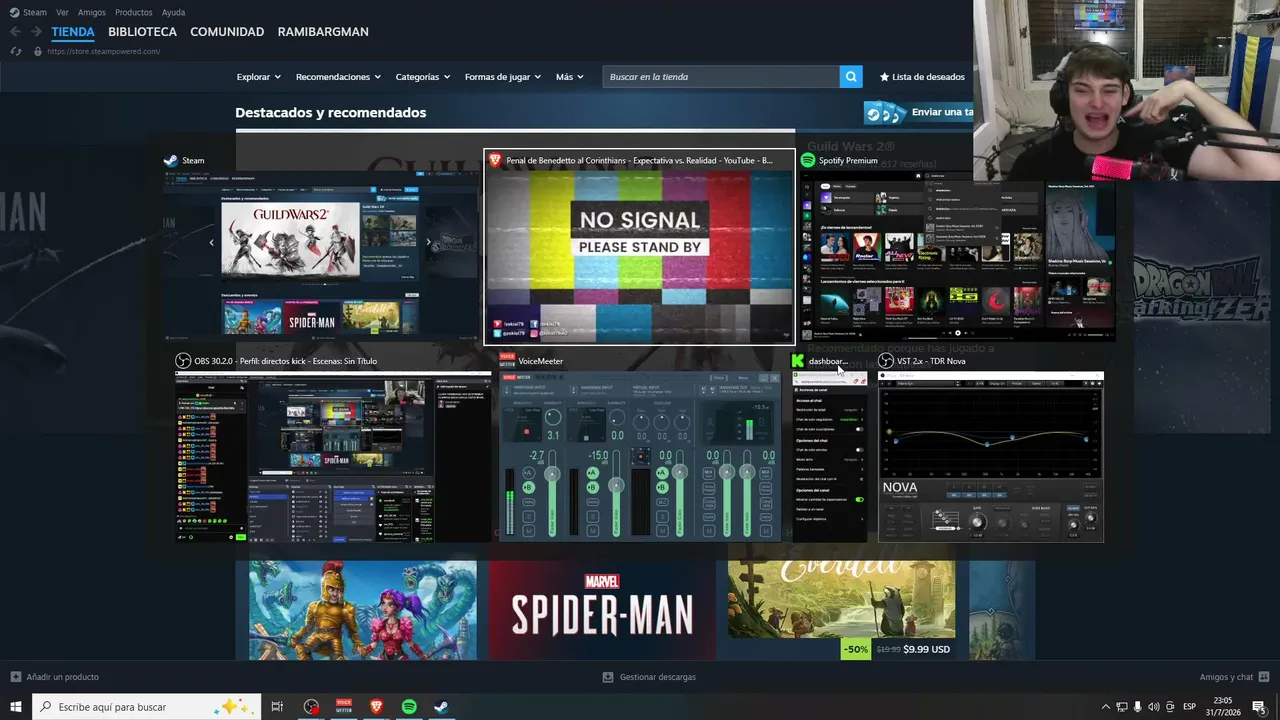Image resolution: width=1280 pixels, height=720 pixels.
Task: Open Brave browser from the taskbar
Action: [376, 707]
